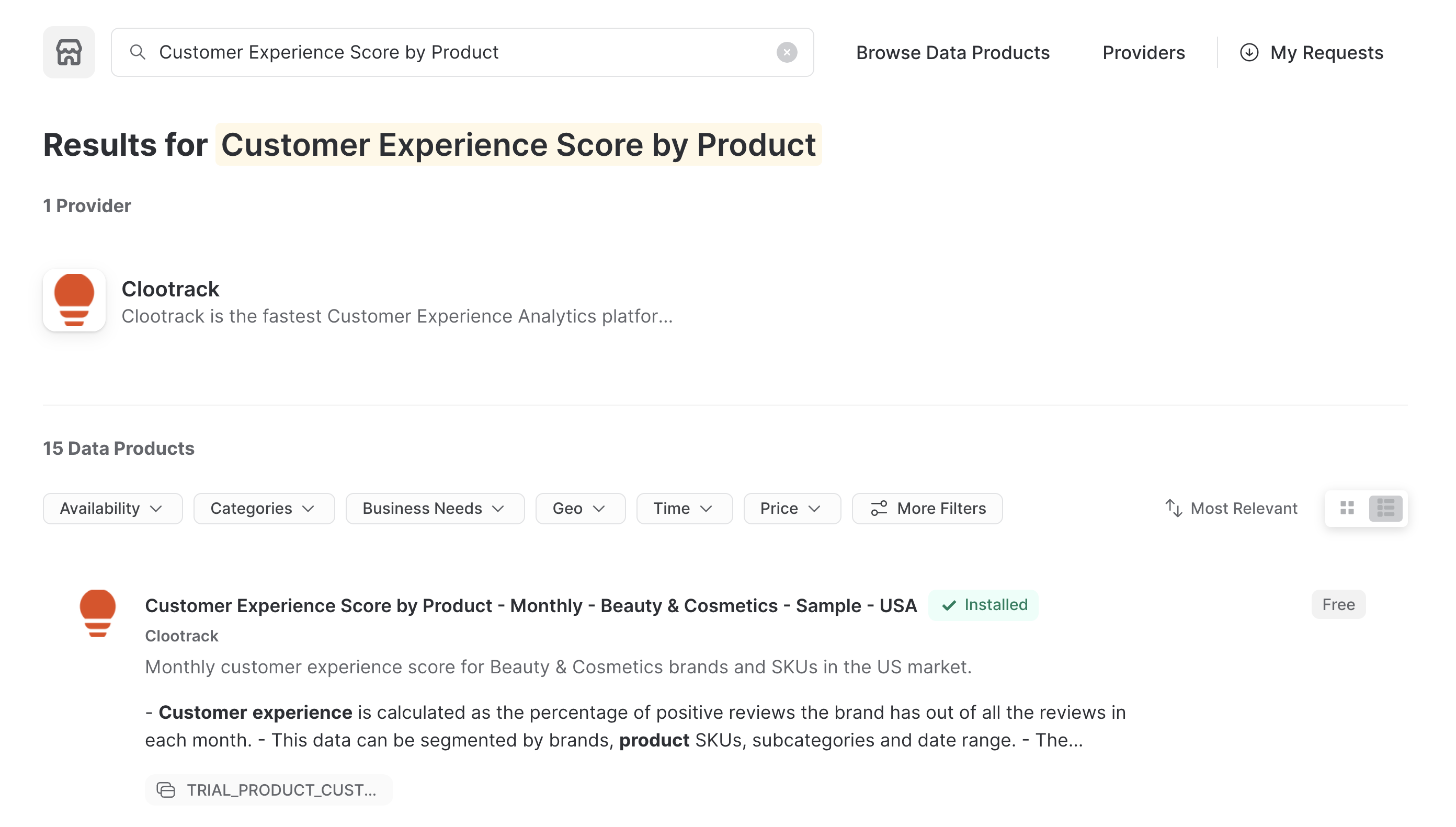Click inside the search input field
The width and height of the screenshot is (1456, 827).
pos(454,52)
